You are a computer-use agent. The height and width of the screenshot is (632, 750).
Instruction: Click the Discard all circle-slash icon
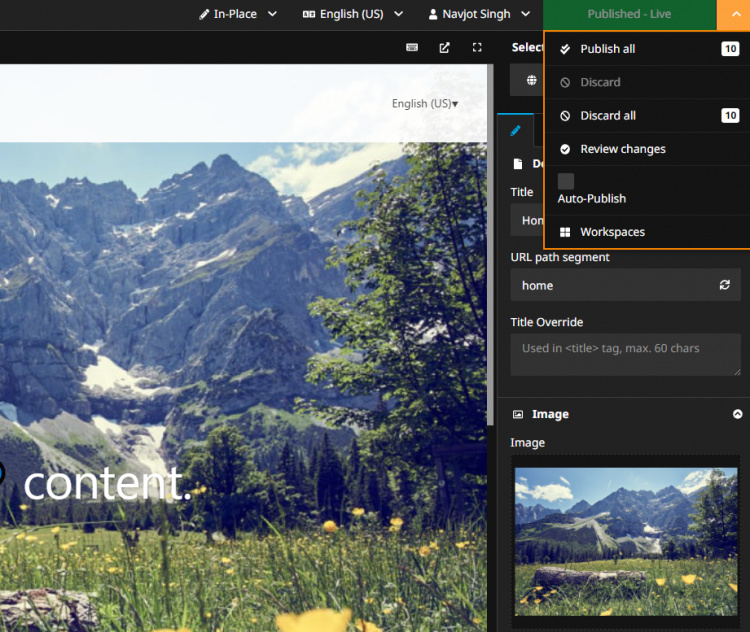coord(565,116)
